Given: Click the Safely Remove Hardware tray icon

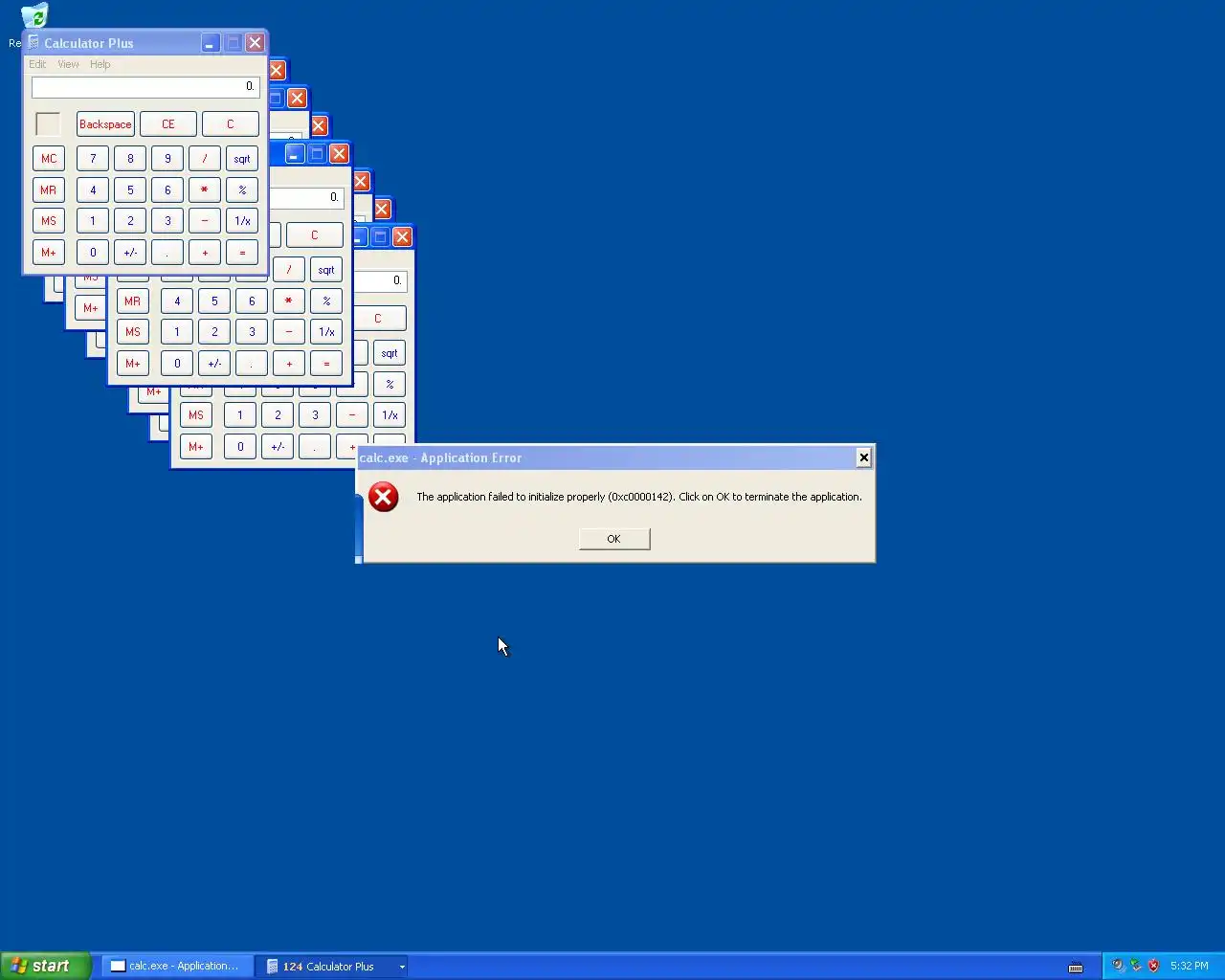Looking at the screenshot, I should coord(1136,966).
